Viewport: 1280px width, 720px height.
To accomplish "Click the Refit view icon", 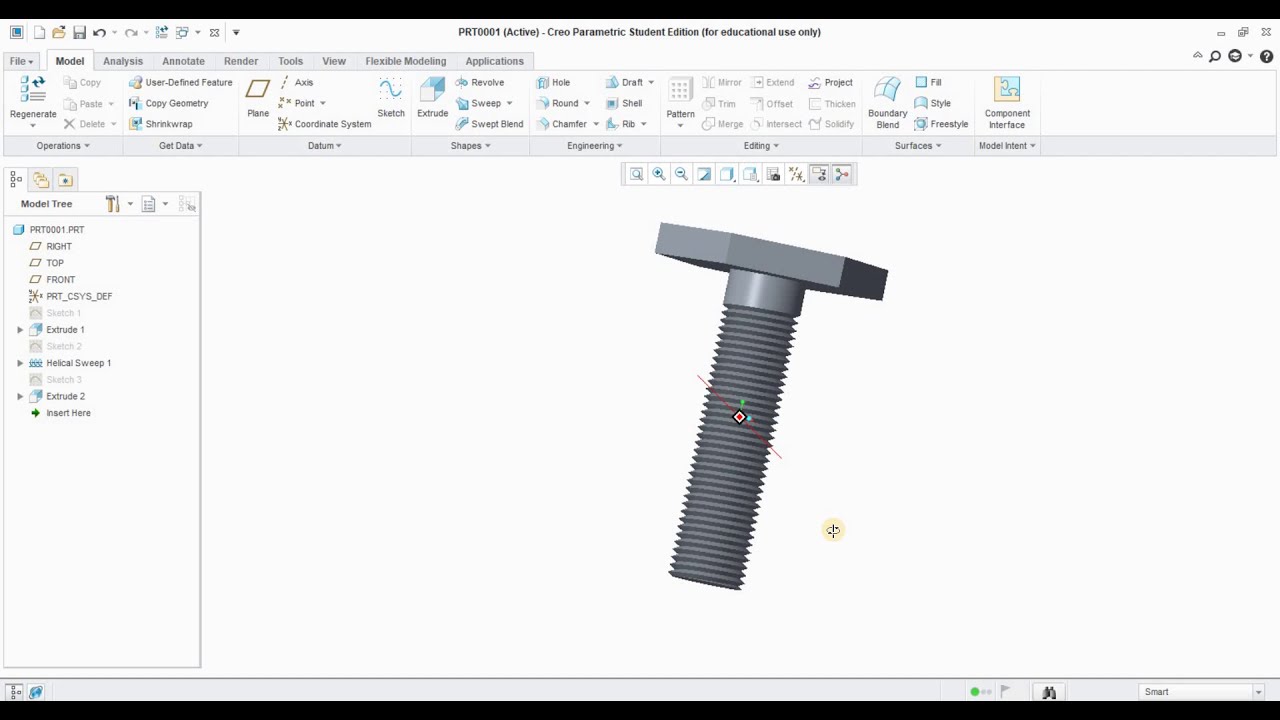I will pos(636,174).
